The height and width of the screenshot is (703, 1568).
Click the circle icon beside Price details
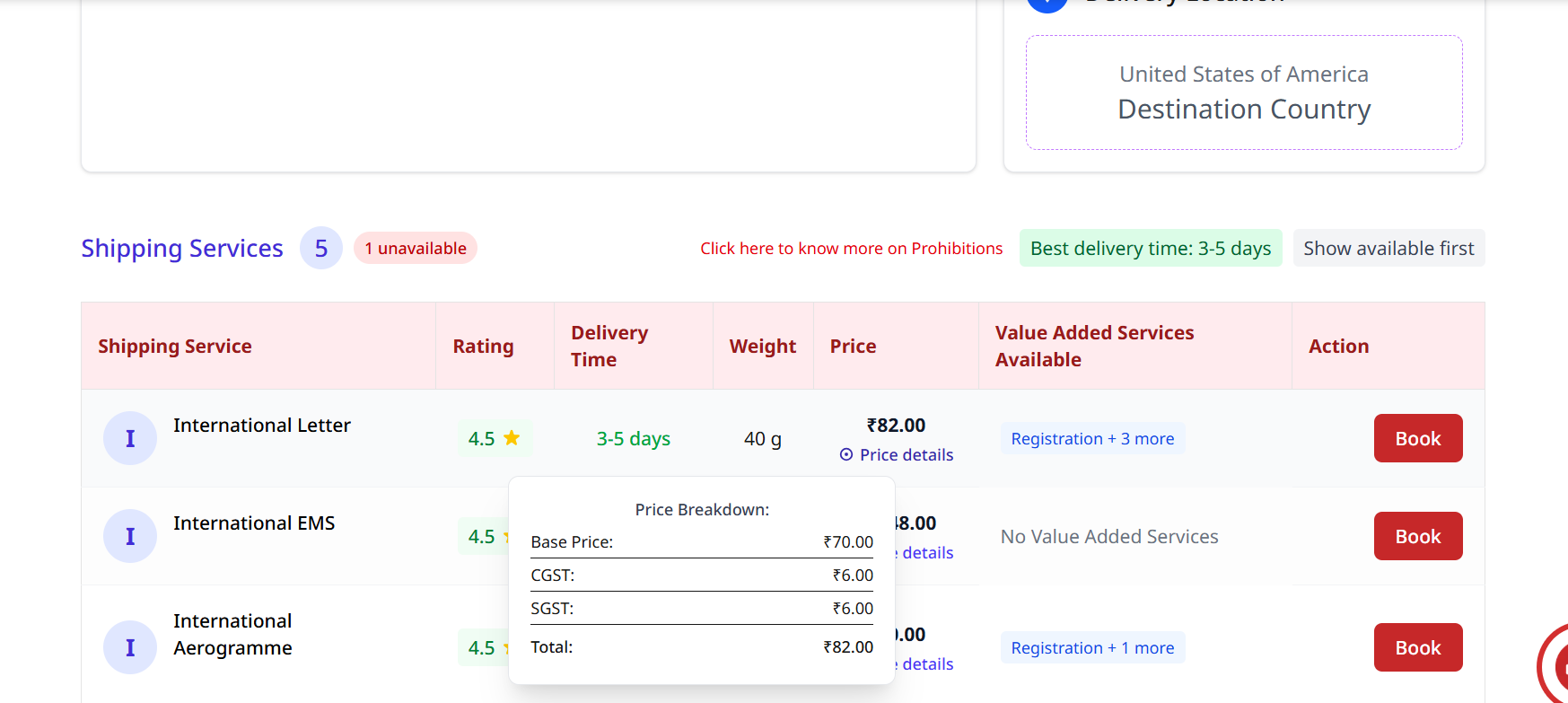click(846, 455)
